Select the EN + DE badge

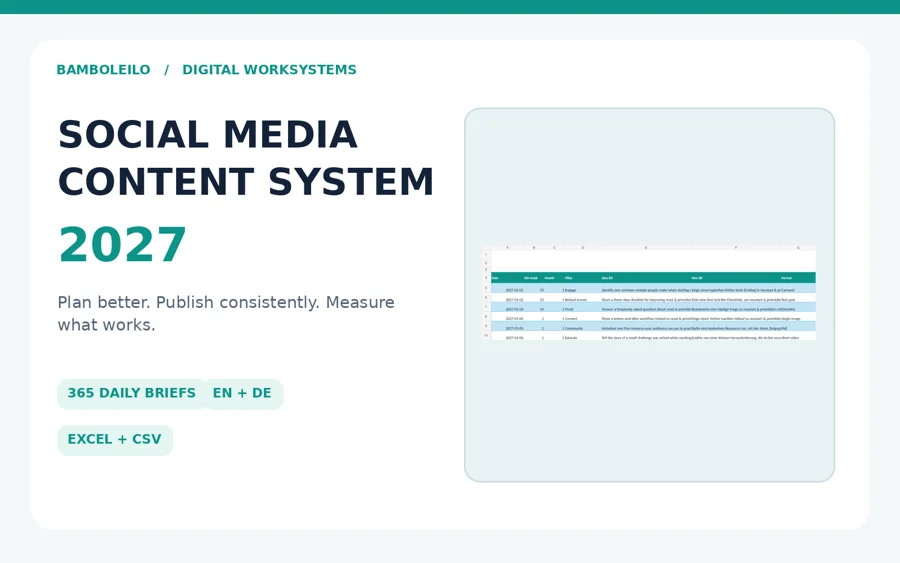click(242, 394)
